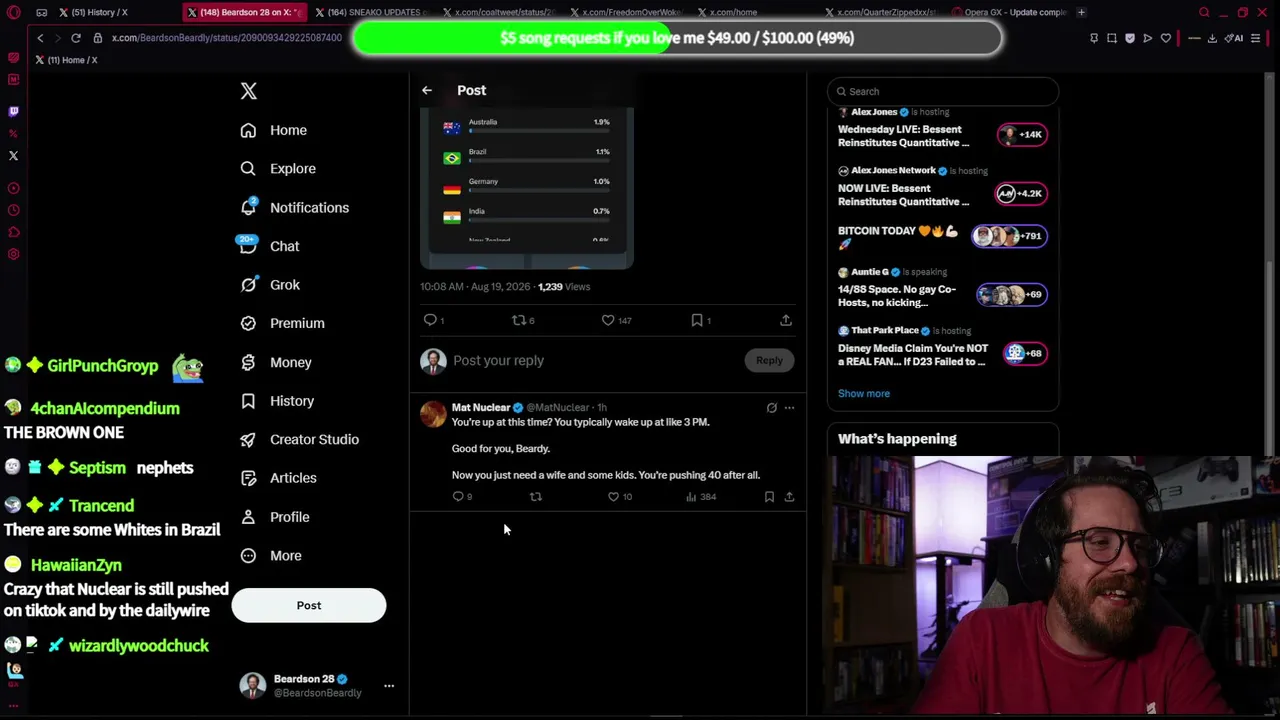
Task: Open a new browser tab
Action: pos(1081,12)
